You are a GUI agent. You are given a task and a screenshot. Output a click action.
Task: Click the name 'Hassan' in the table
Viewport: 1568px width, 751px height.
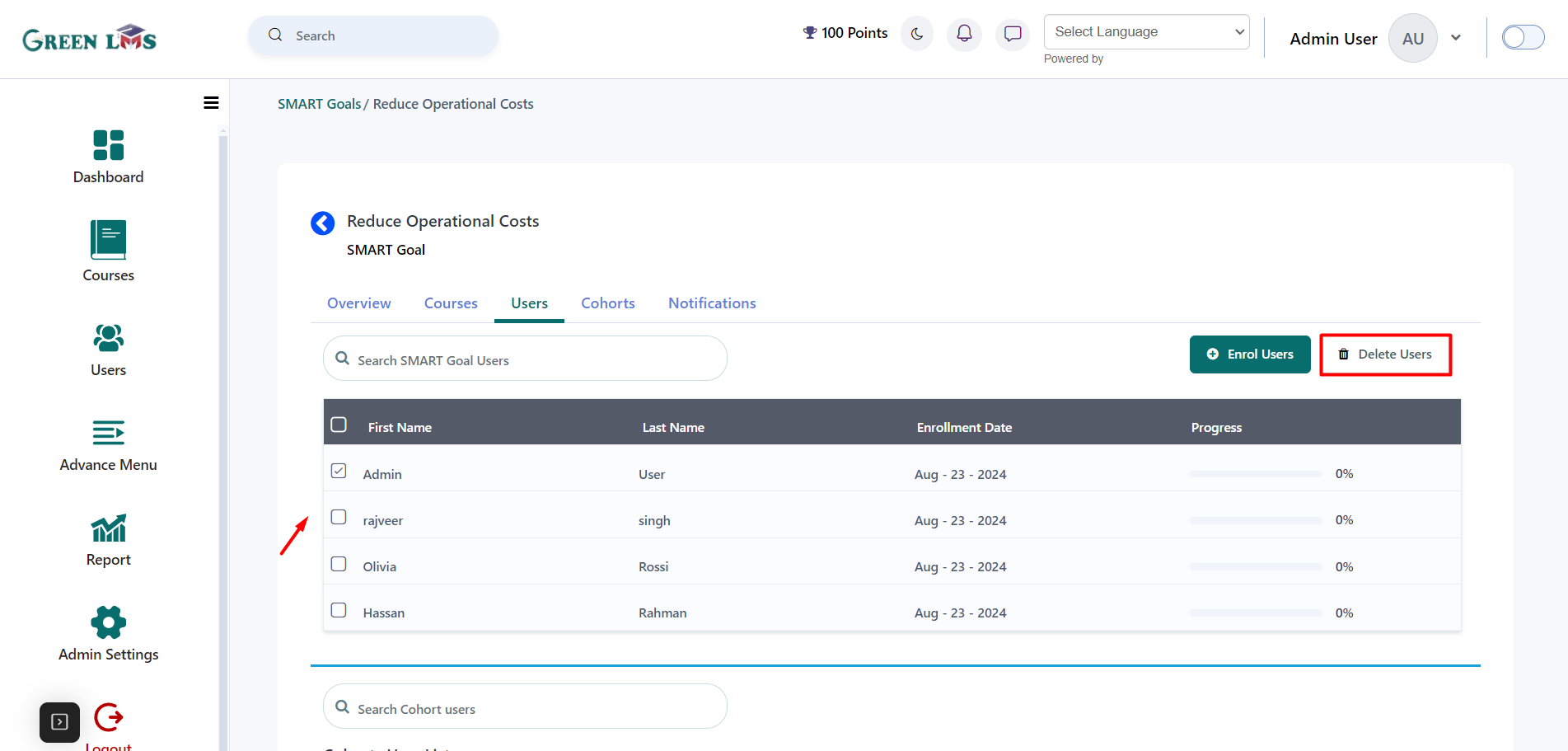384,613
